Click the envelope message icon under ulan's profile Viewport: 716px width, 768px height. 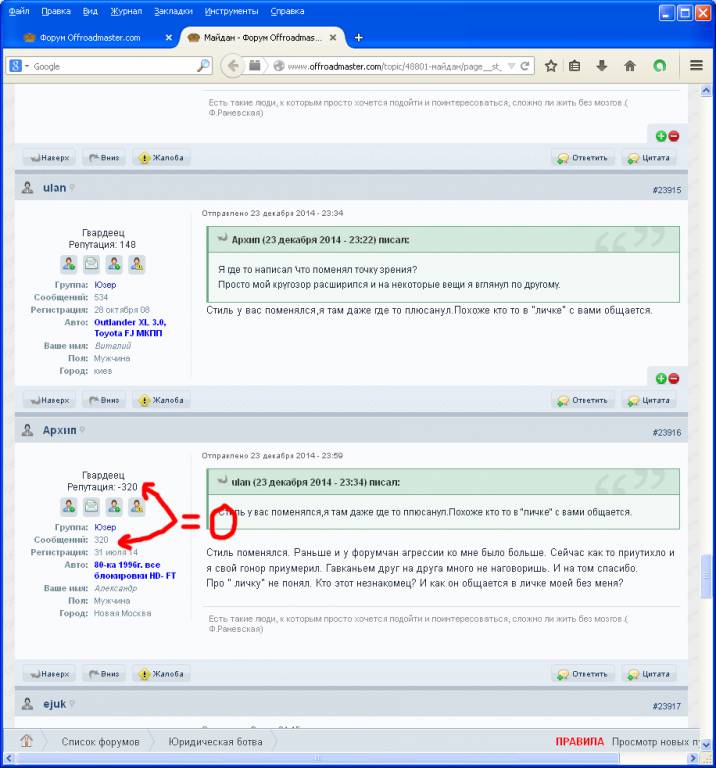click(91, 264)
